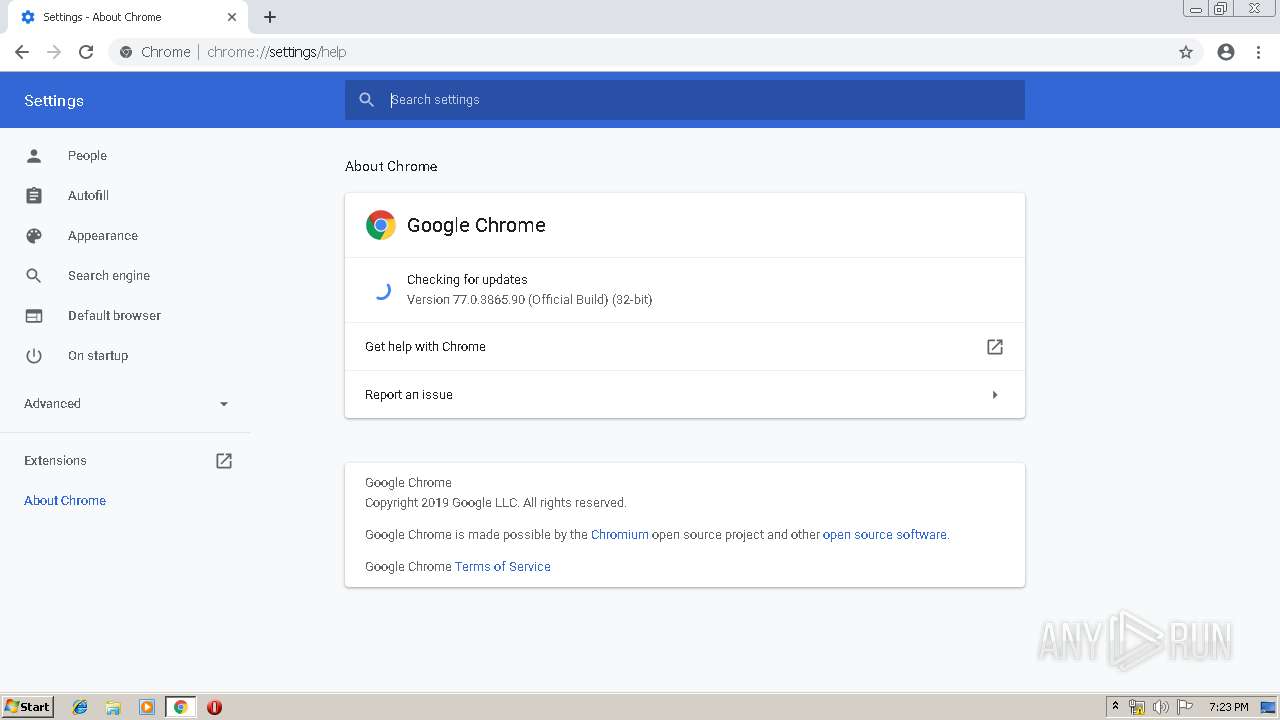This screenshot has width=1280, height=720.
Task: Open Get help with Chrome row
Action: [685, 347]
